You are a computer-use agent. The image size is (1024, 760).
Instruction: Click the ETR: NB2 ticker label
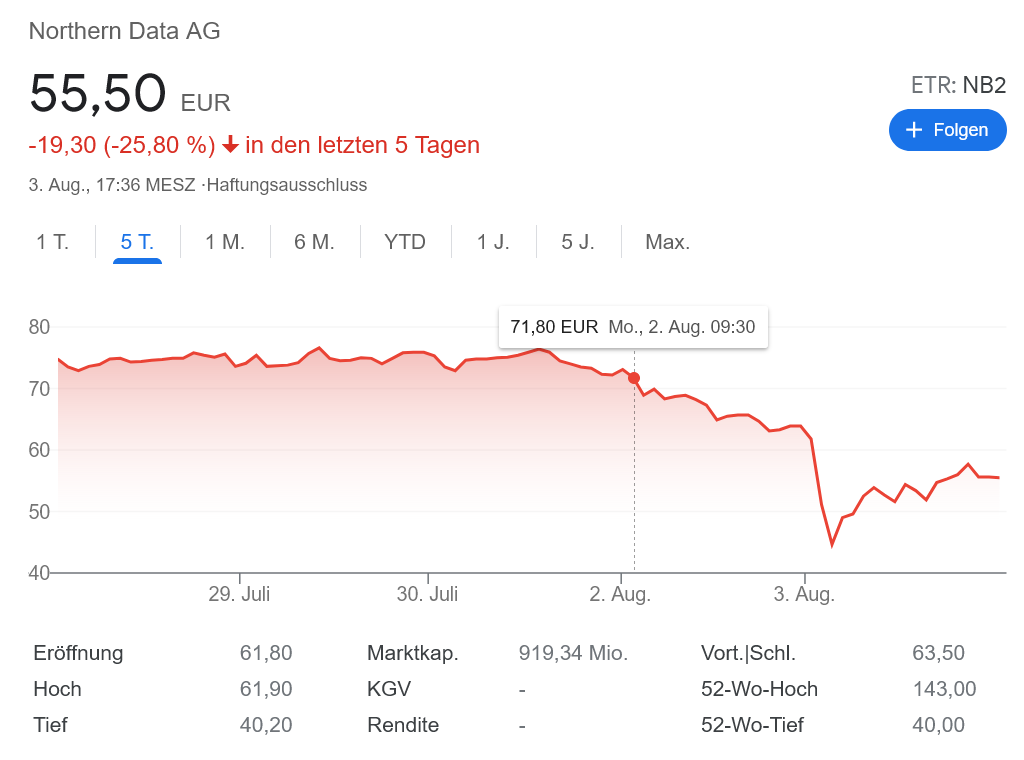pyautogui.click(x=957, y=85)
